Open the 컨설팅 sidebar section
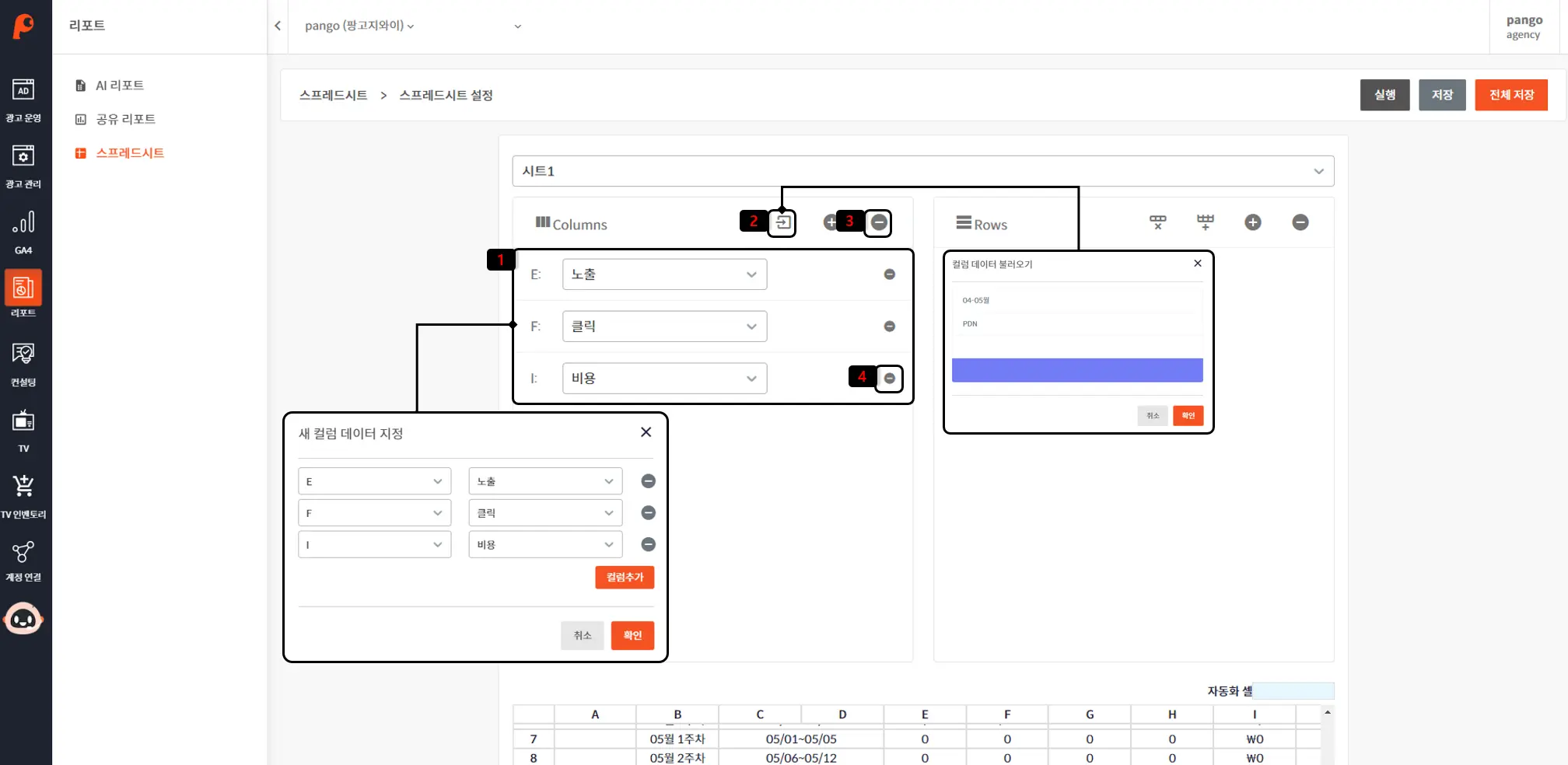 (x=23, y=364)
